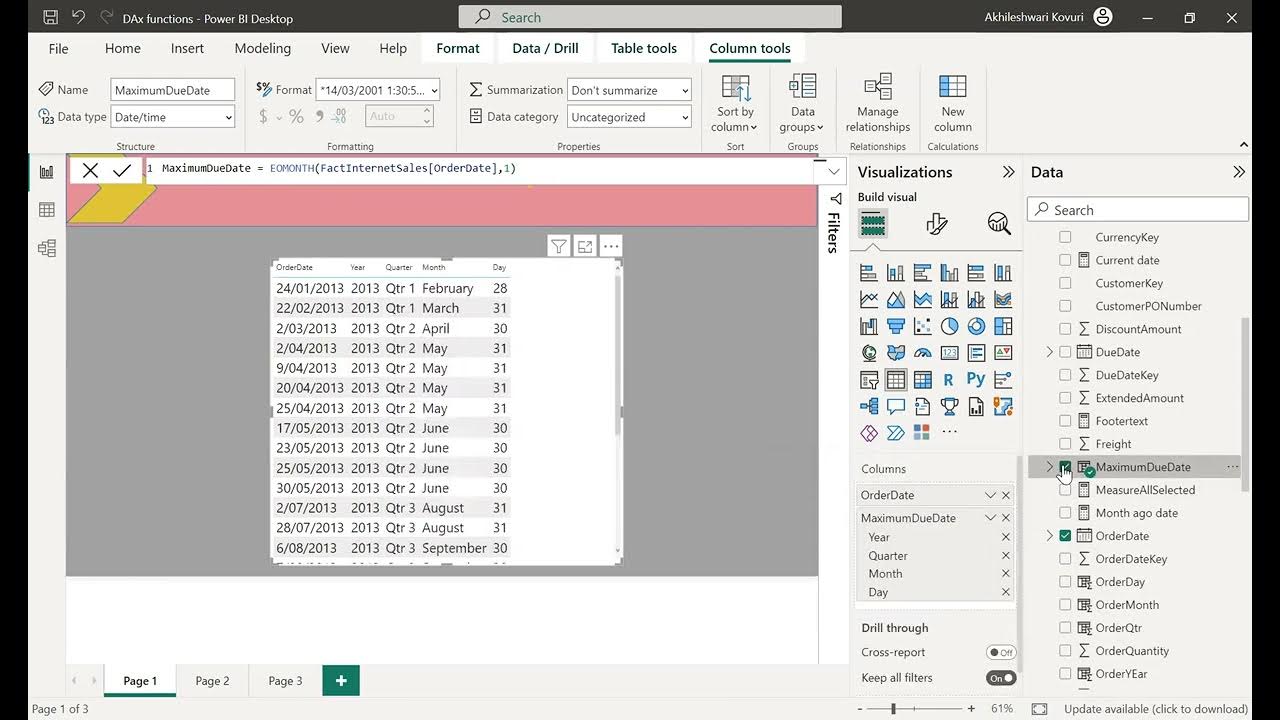The image size is (1280, 720).
Task: Expand the Sort by column menu
Action: [735, 104]
